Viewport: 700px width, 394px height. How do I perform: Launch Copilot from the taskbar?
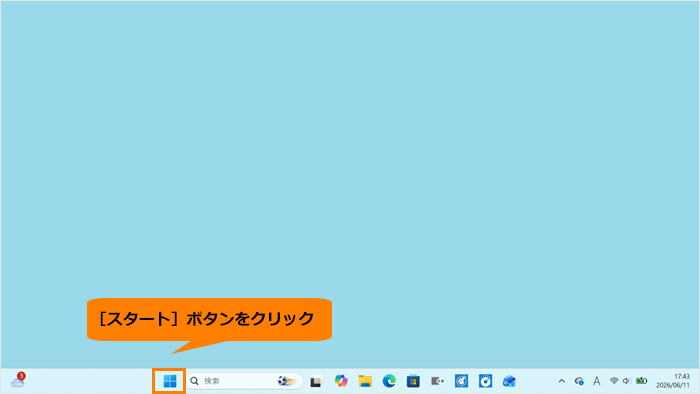coord(341,381)
